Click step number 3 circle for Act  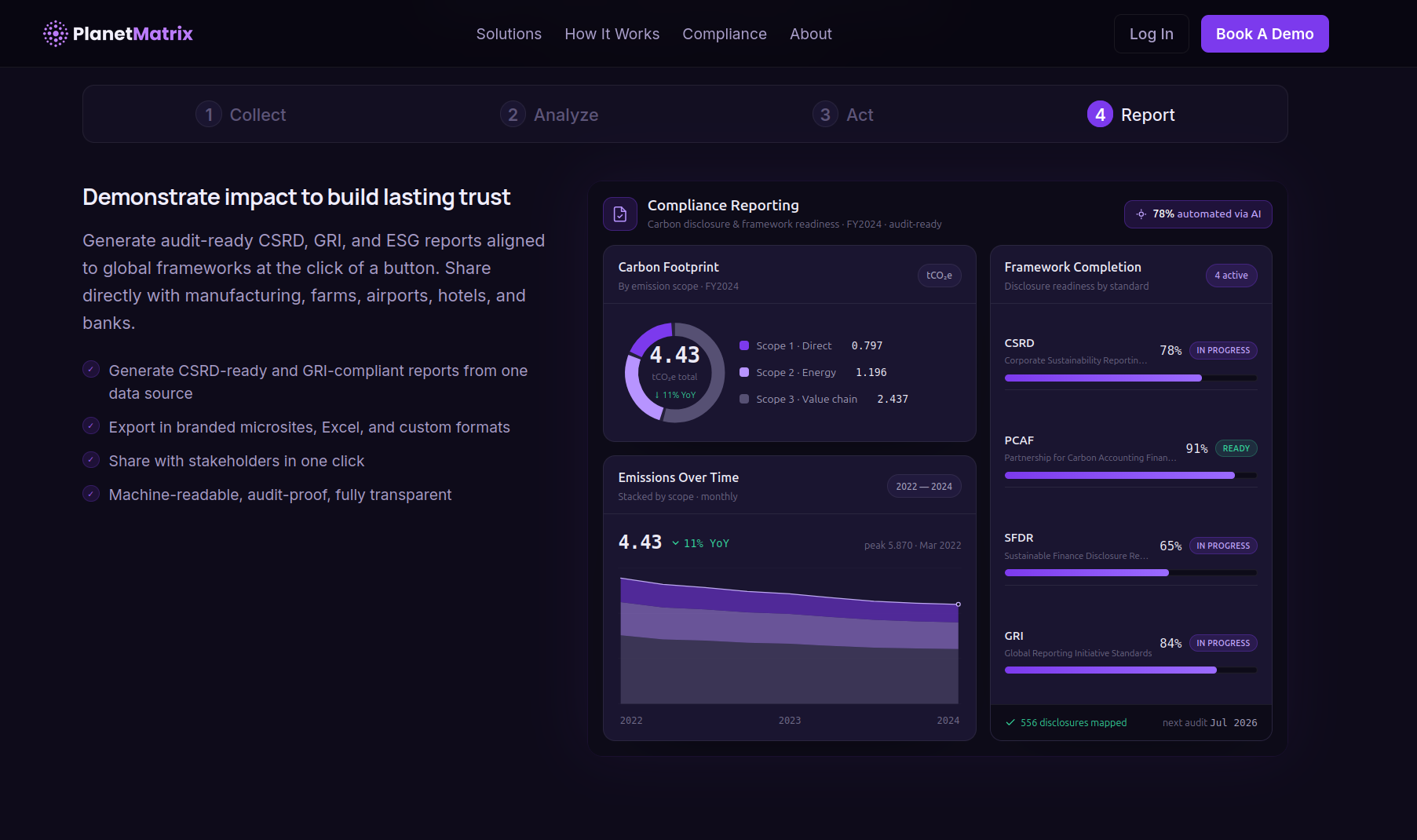click(x=825, y=115)
